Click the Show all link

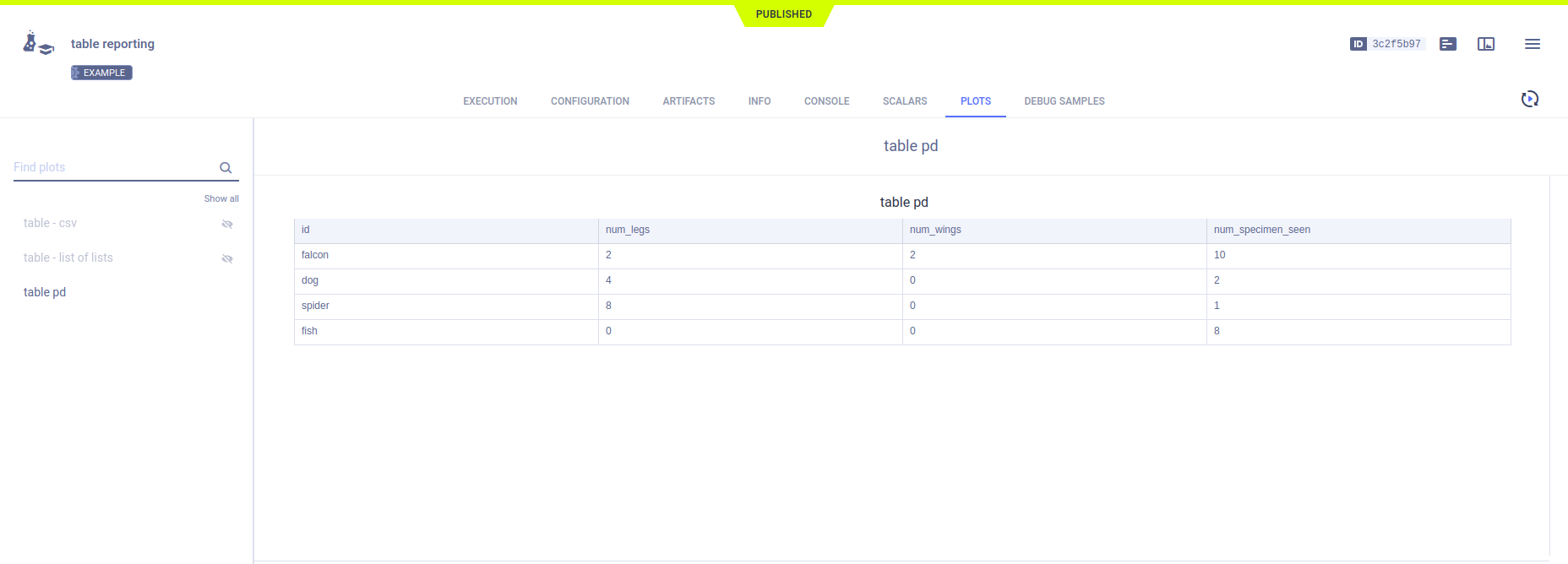tap(221, 199)
